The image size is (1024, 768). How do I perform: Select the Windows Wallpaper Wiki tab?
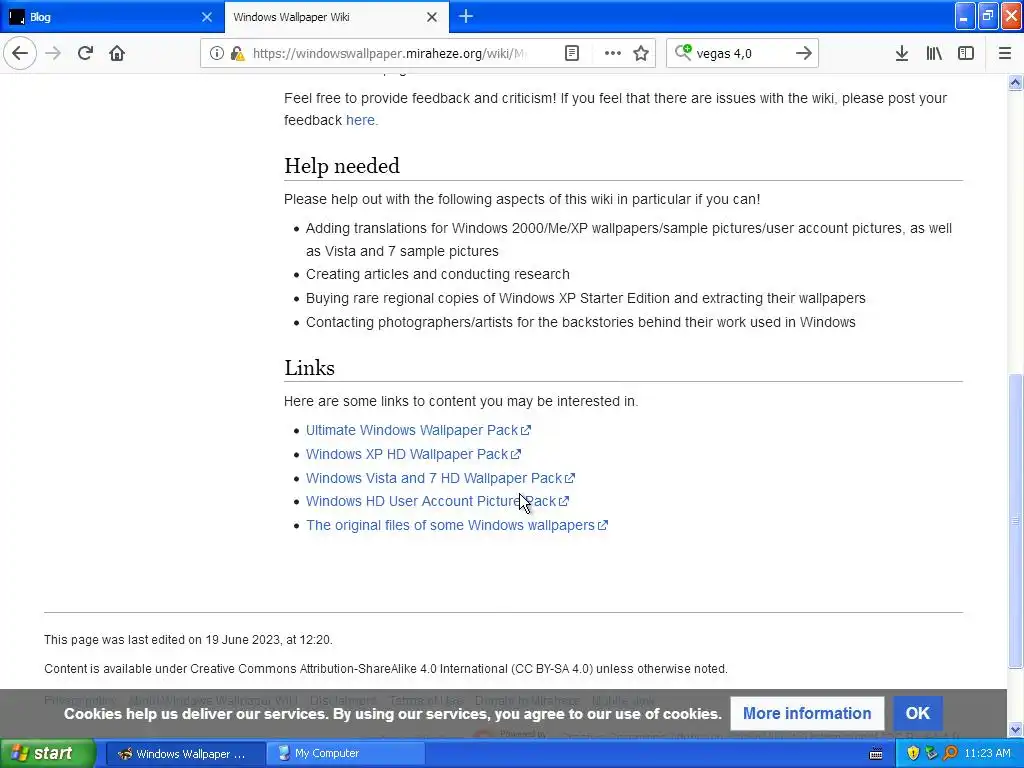coord(336,17)
